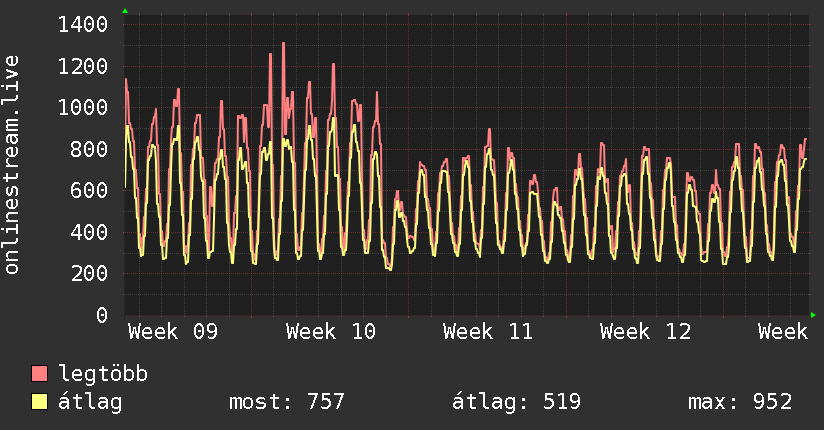Click the legtöbb legend label

[x=102, y=374]
